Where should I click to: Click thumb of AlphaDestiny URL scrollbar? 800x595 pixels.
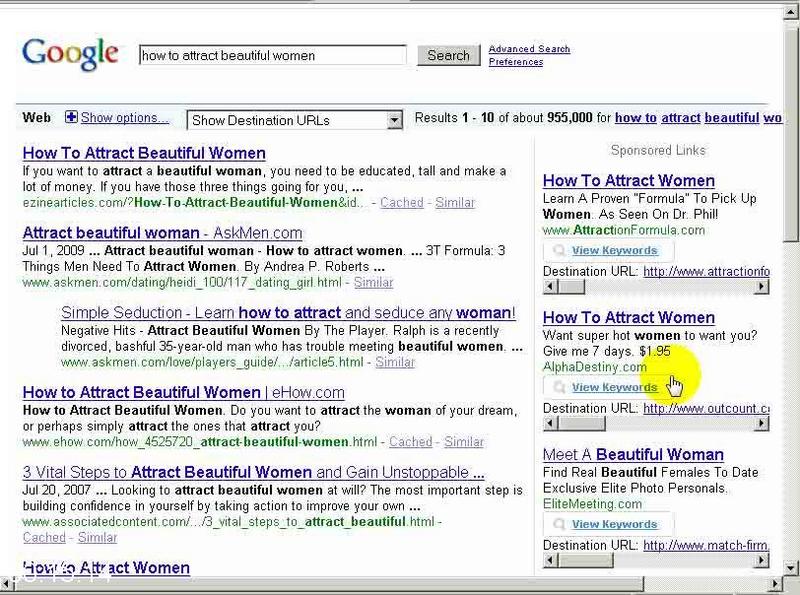582,423
